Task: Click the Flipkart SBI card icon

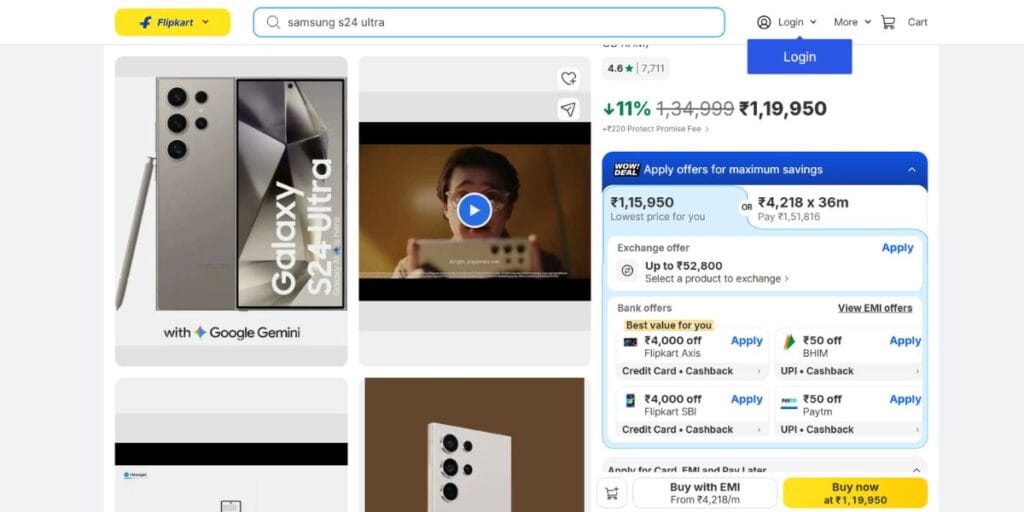Action: tap(630, 400)
